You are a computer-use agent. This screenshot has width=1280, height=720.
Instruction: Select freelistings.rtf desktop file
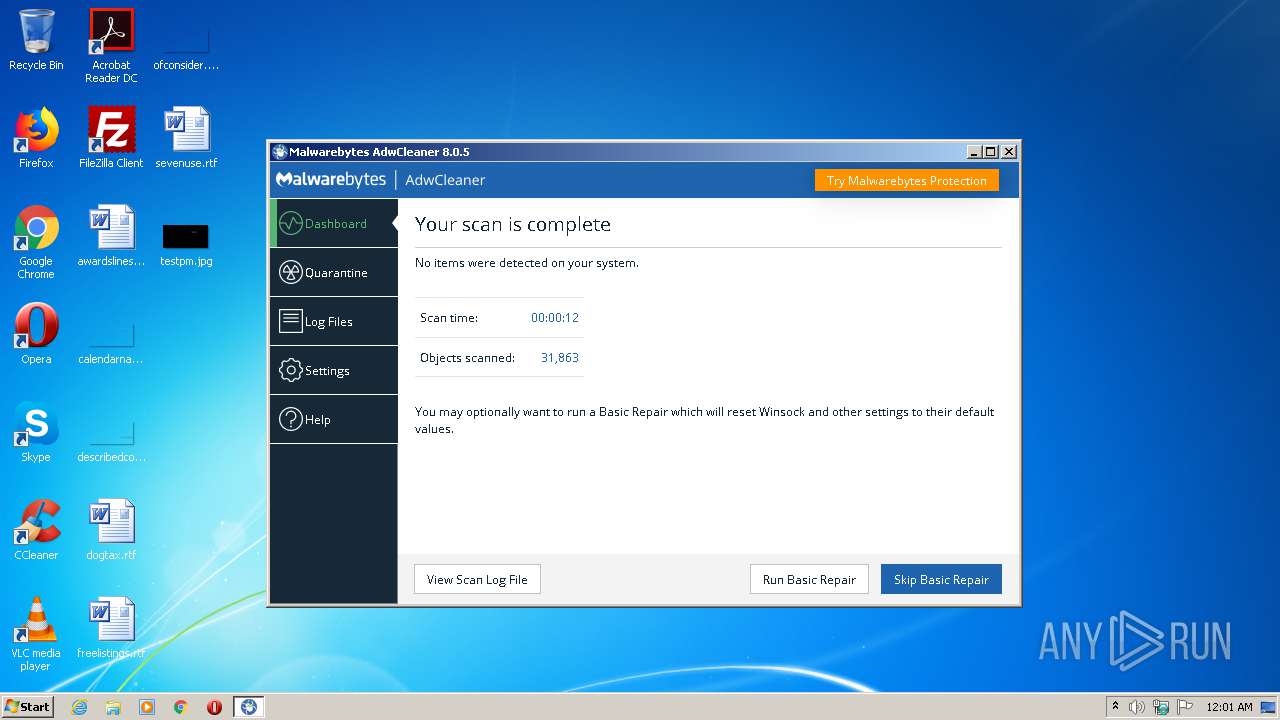point(111,628)
